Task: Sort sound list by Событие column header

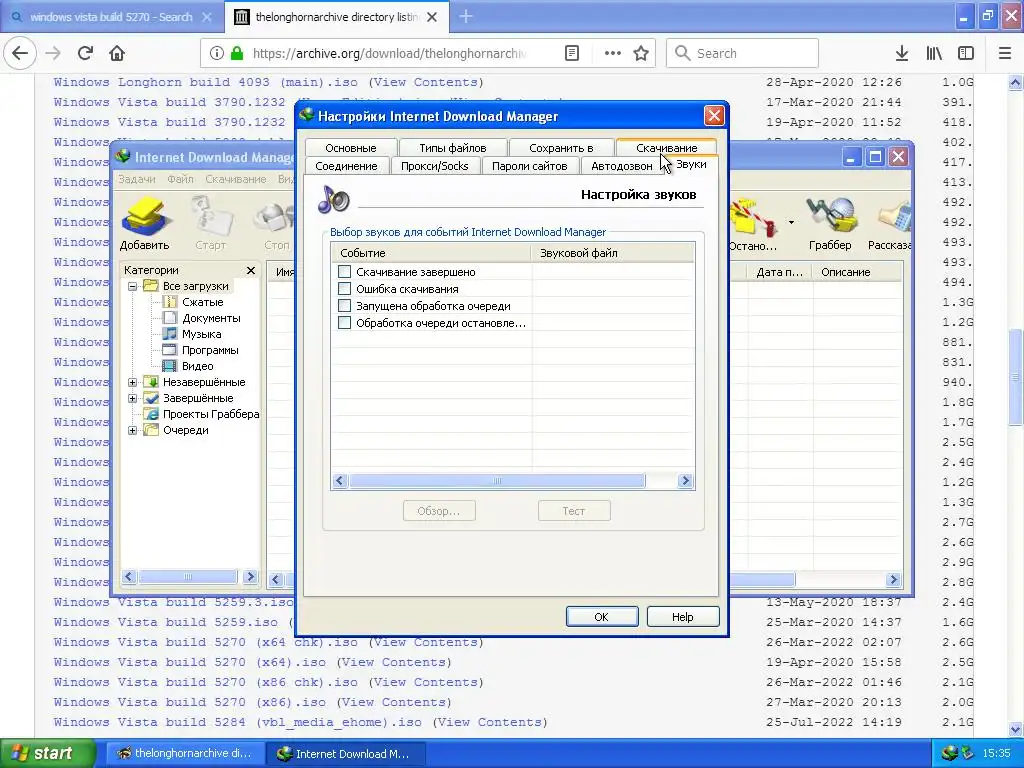Action: (x=432, y=253)
